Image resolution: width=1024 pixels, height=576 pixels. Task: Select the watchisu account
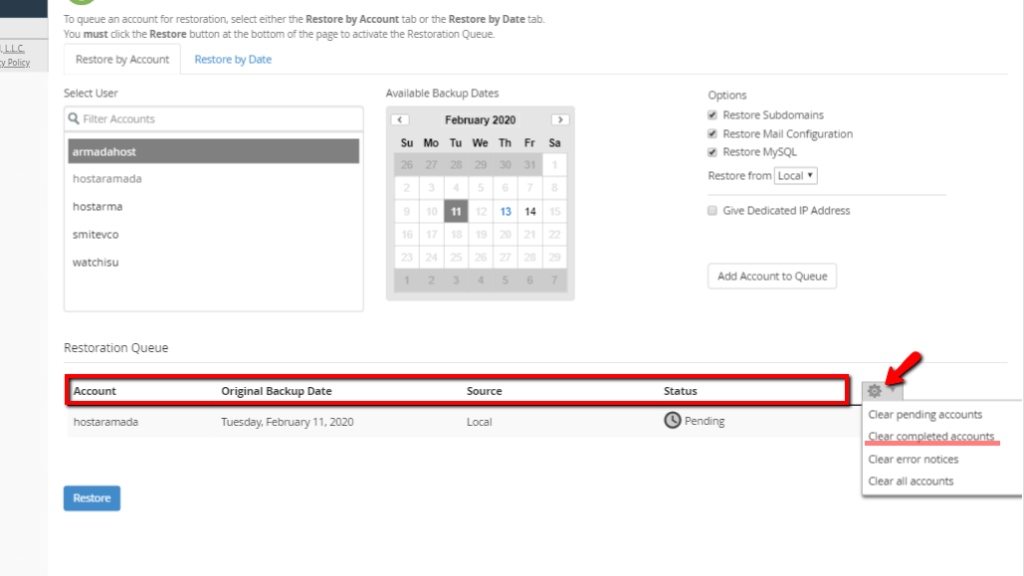click(214, 263)
